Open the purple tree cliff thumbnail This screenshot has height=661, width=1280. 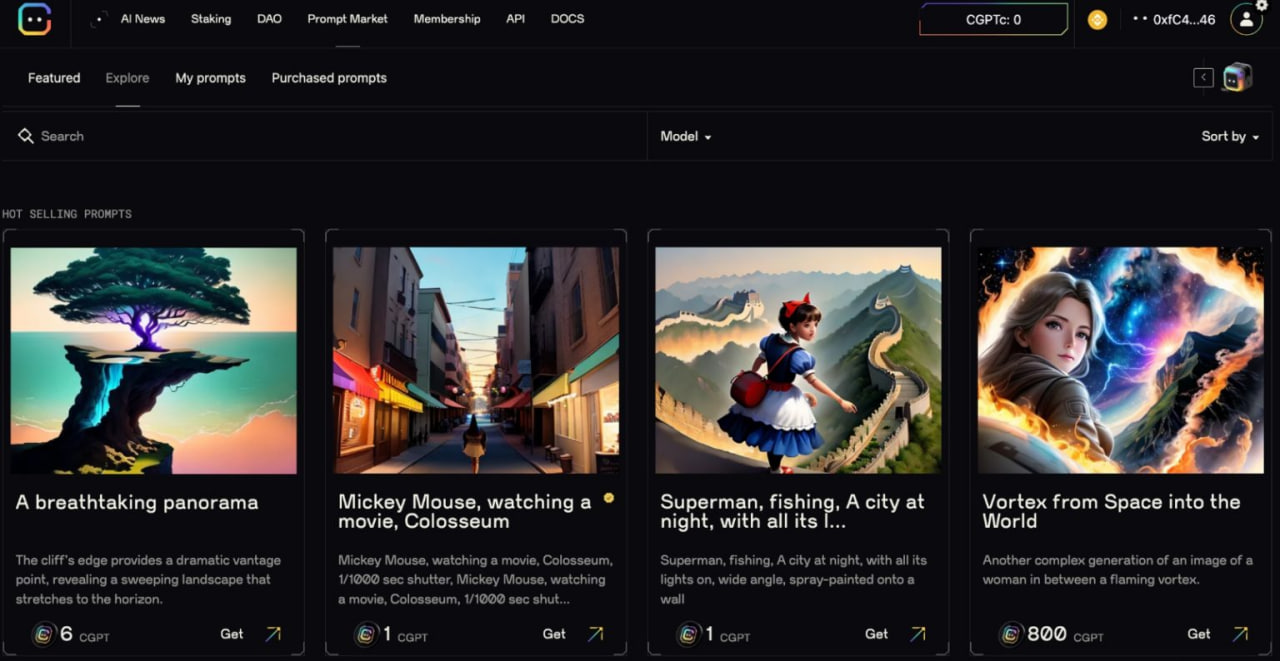[154, 360]
